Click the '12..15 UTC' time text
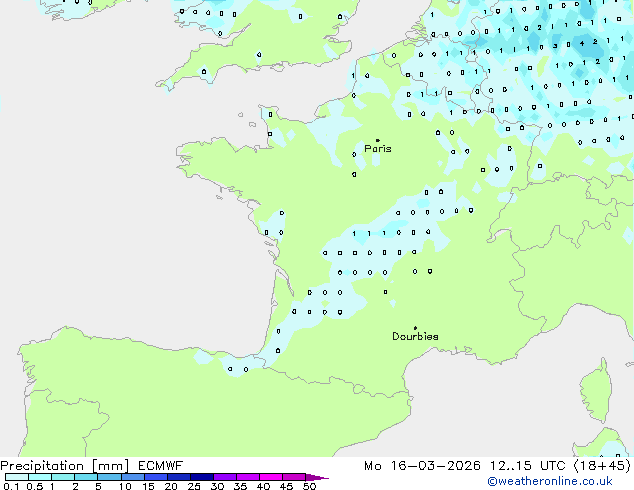The height and width of the screenshot is (490, 634). [527, 466]
